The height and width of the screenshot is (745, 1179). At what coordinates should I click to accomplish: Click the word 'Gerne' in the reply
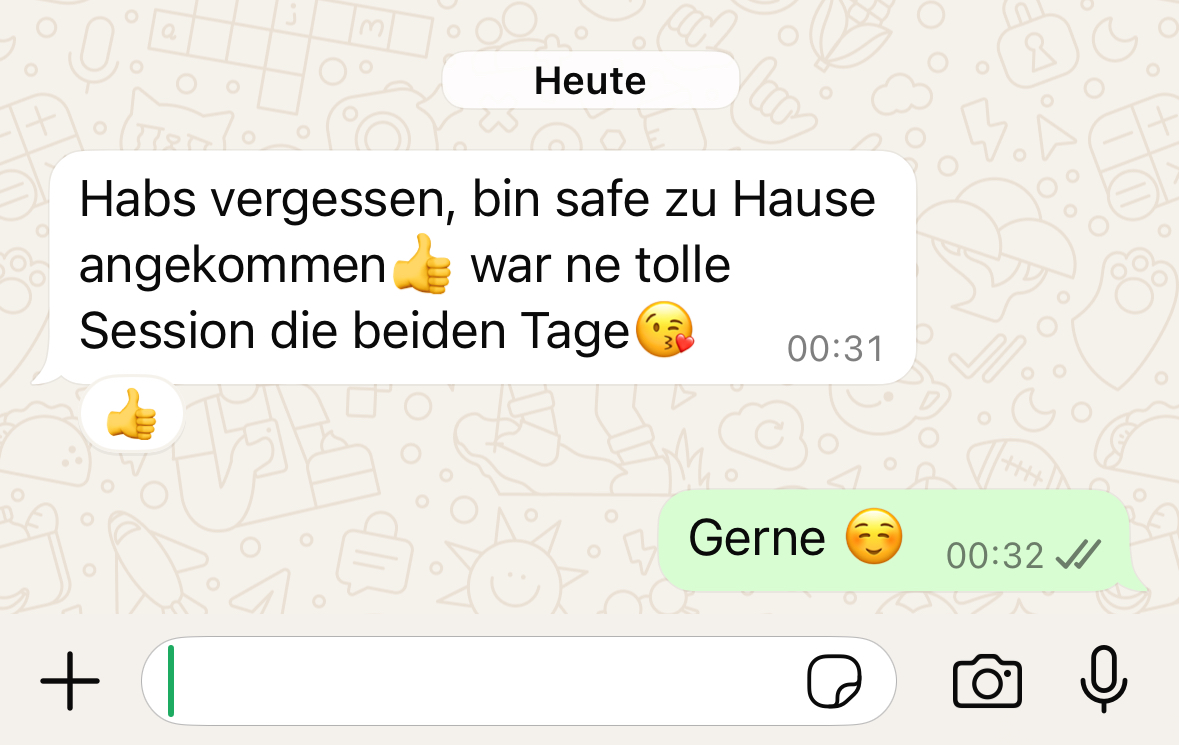(757, 538)
